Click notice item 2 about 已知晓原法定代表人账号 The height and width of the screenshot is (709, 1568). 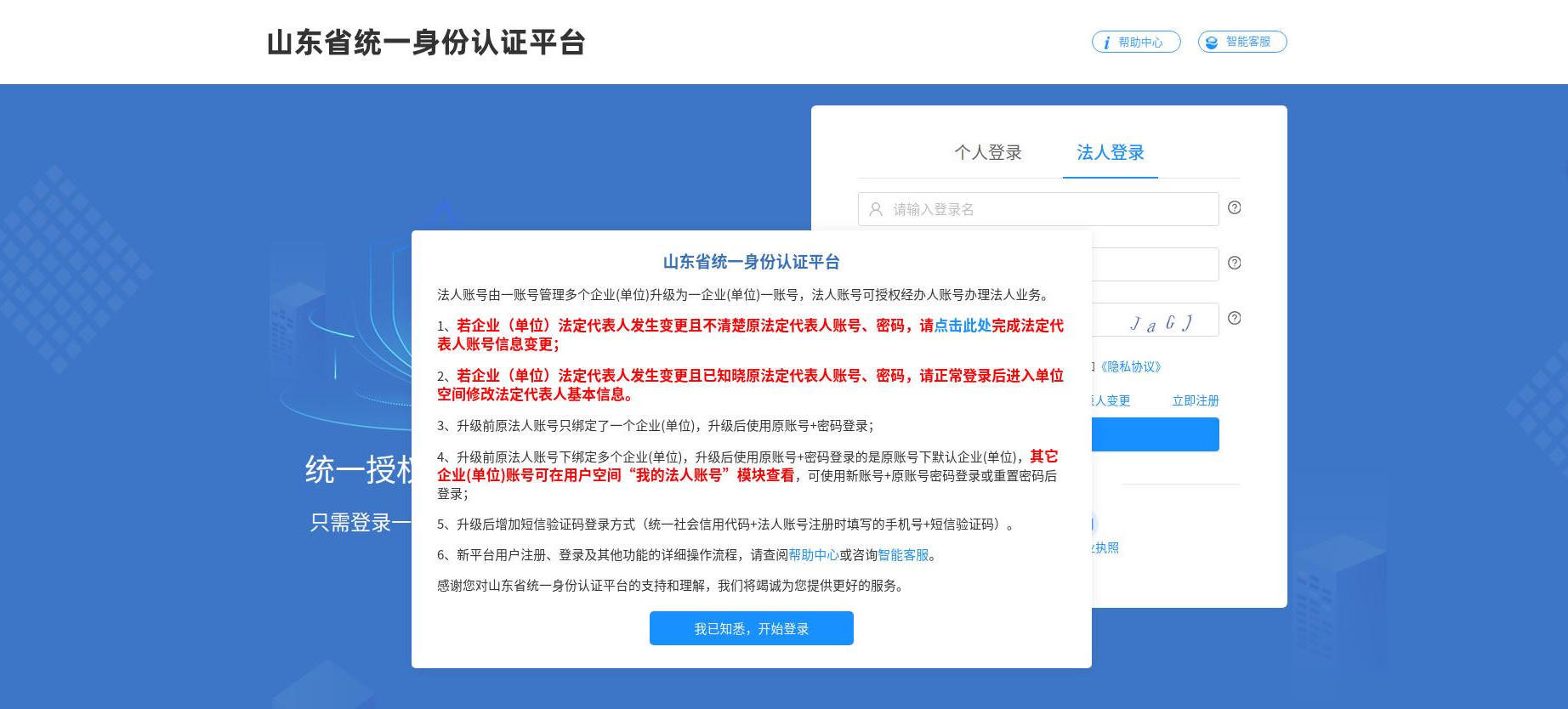pos(751,385)
